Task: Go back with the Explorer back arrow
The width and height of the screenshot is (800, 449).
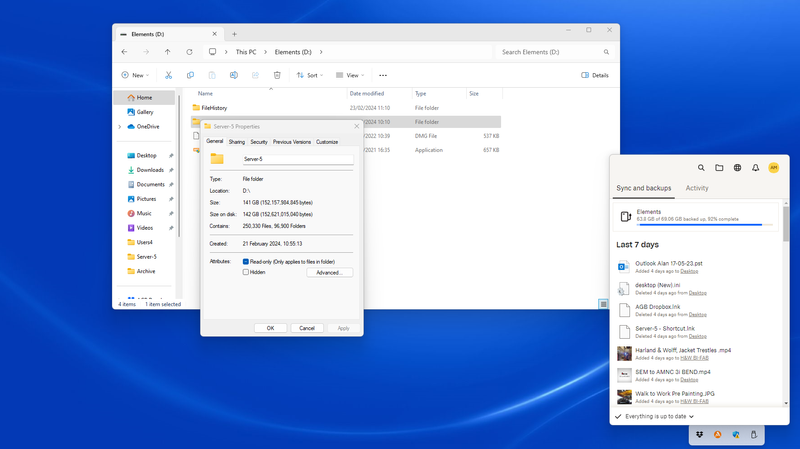Action: [x=124, y=52]
